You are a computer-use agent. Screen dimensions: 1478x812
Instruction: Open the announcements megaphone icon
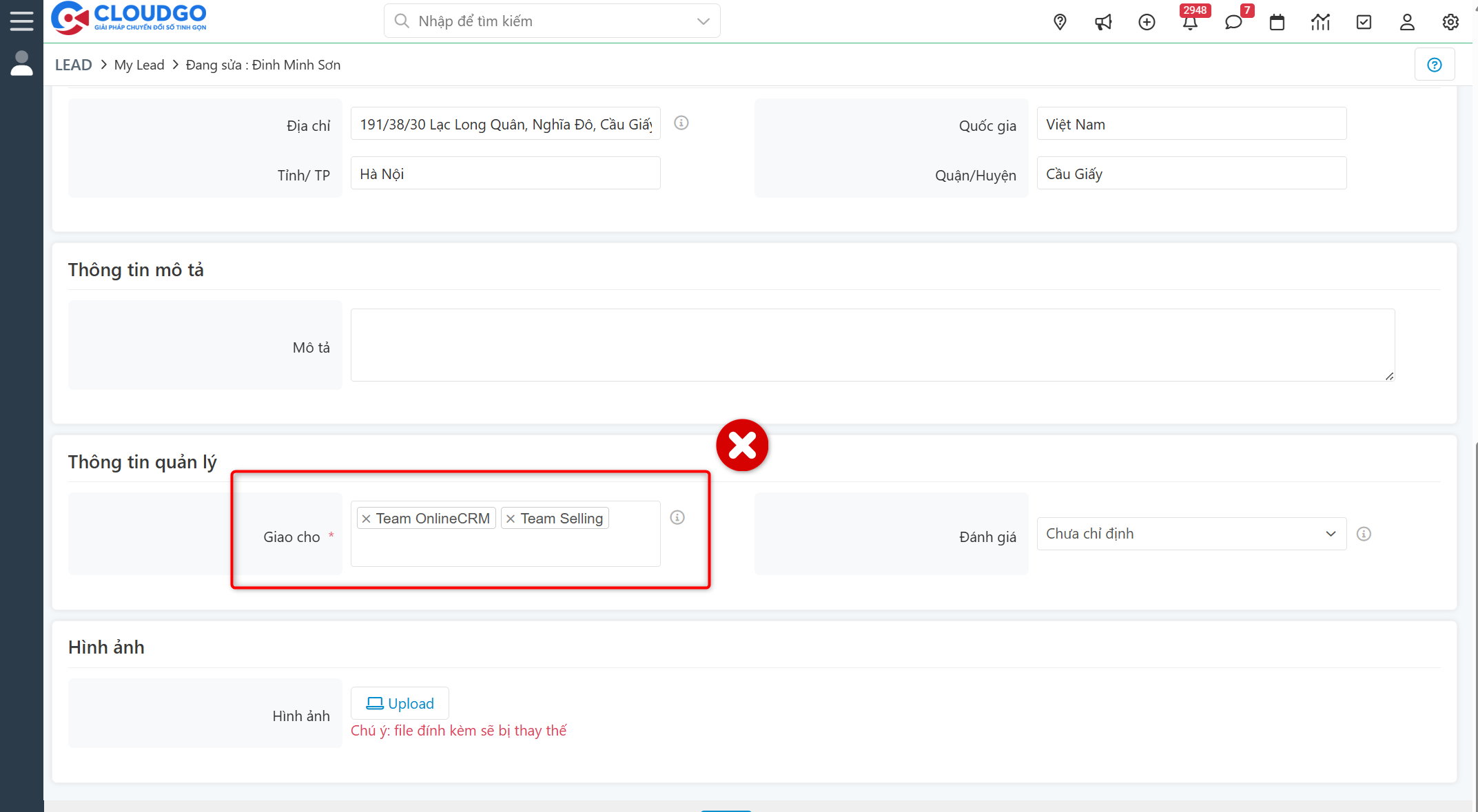1103,22
